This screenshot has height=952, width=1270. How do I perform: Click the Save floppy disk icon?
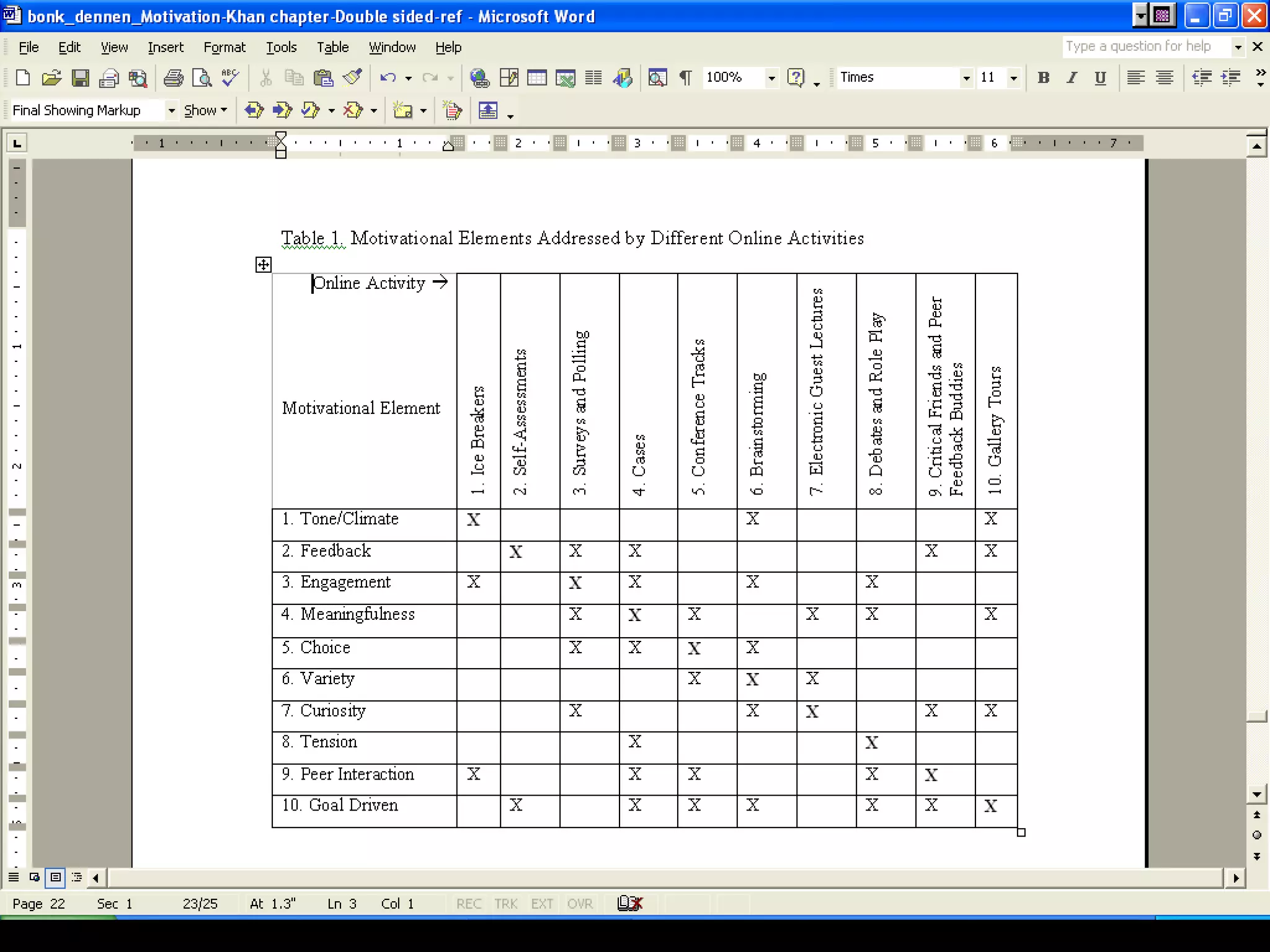point(80,77)
